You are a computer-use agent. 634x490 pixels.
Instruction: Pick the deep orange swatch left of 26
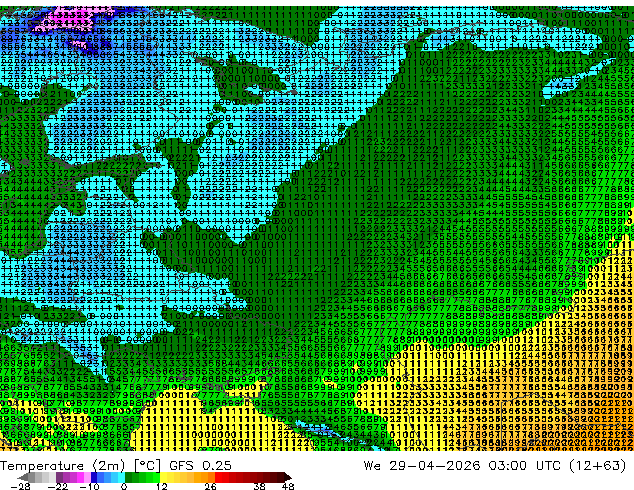coord(211,477)
